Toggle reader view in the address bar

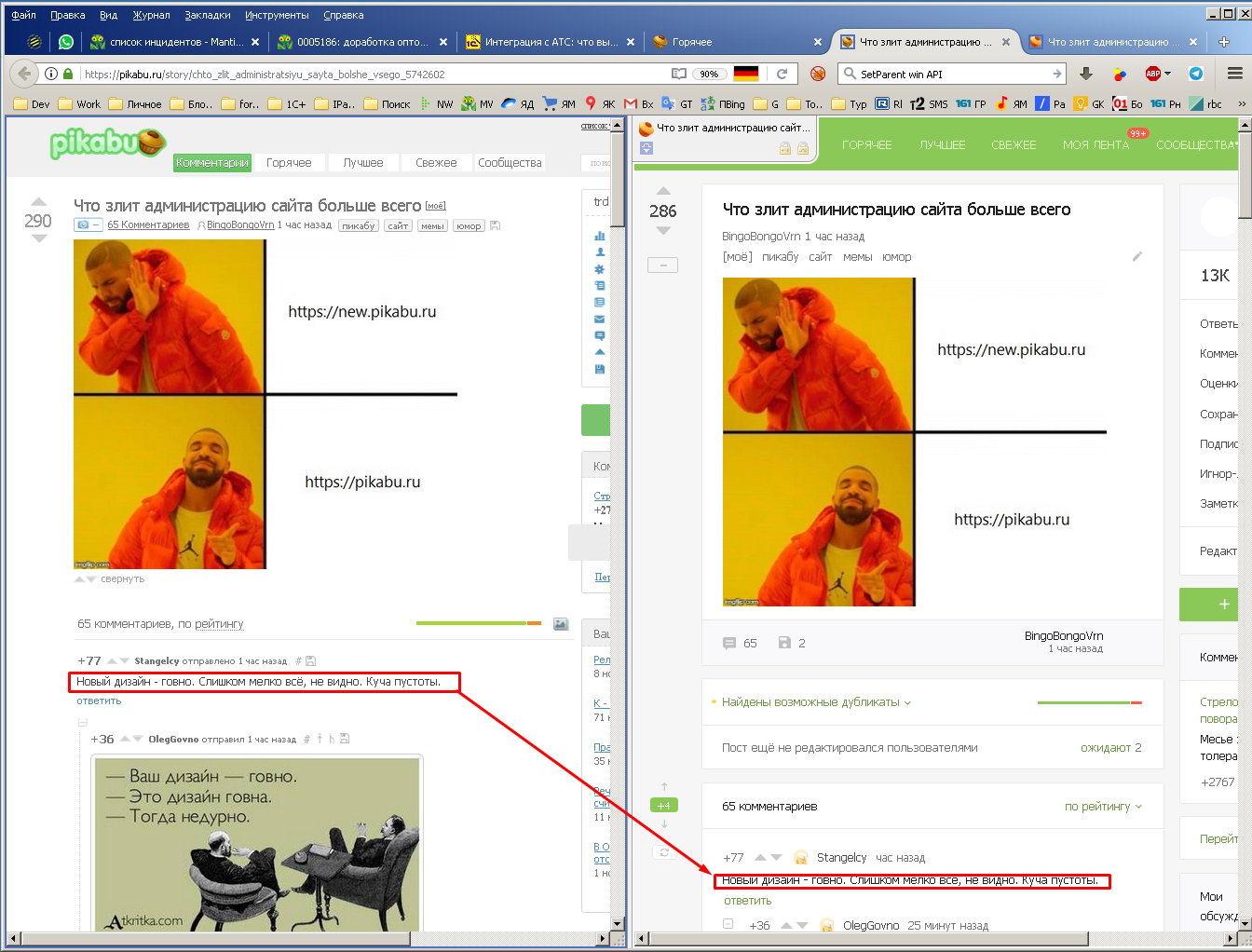(679, 74)
